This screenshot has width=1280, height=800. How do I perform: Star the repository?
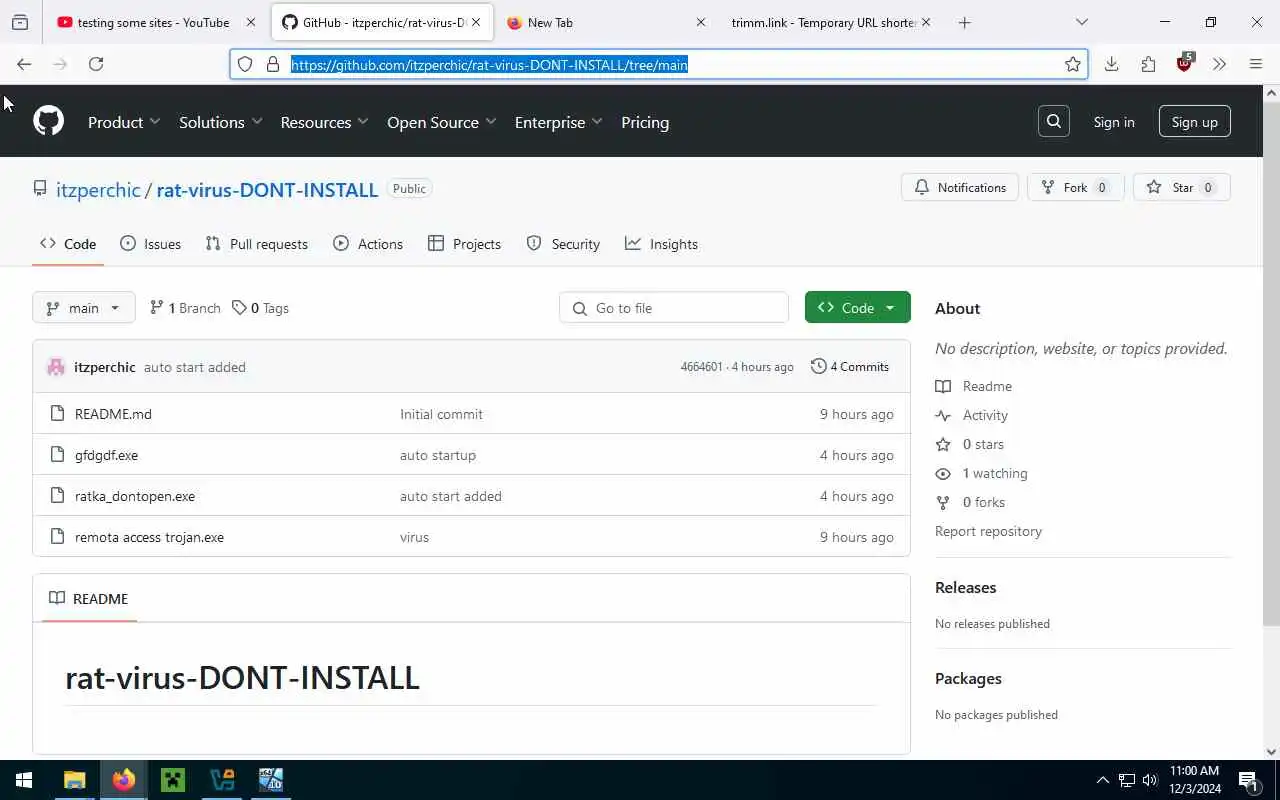[x=1182, y=187]
